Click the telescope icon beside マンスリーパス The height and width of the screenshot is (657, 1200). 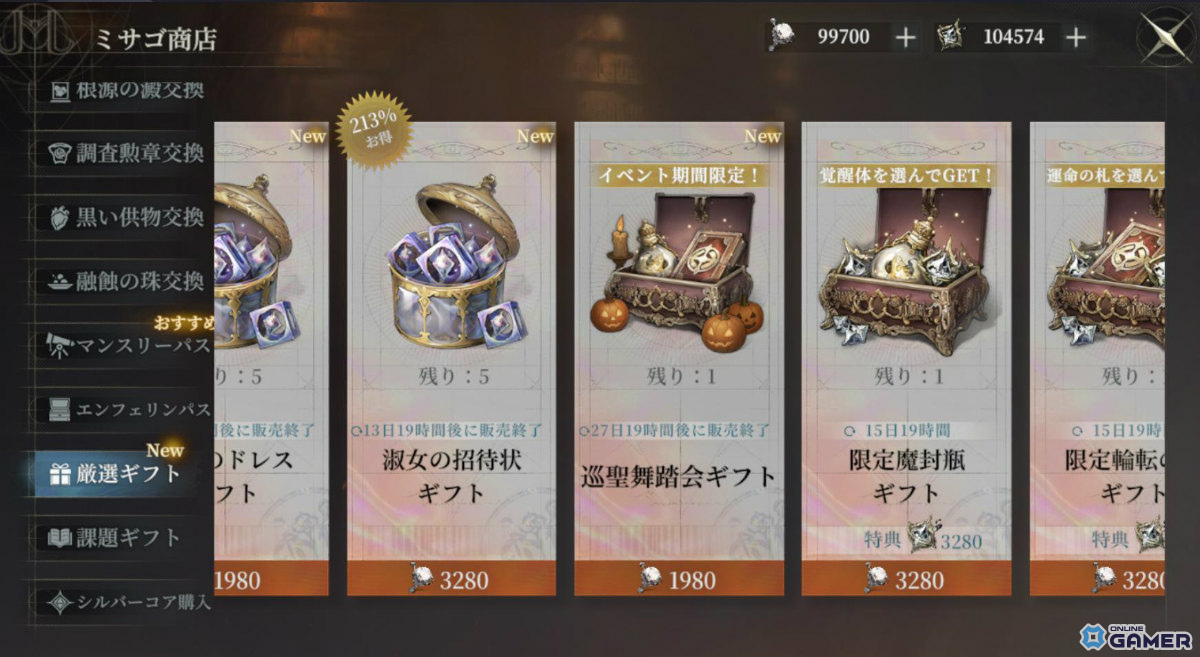(x=60, y=346)
